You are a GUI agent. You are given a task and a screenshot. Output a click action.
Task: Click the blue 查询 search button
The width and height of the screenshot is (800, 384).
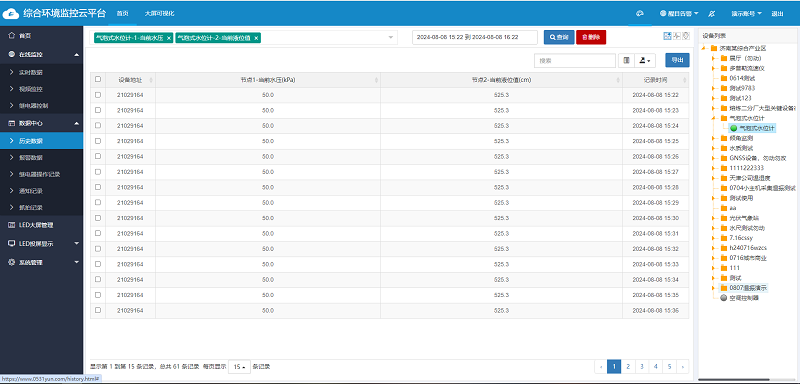[x=559, y=37]
